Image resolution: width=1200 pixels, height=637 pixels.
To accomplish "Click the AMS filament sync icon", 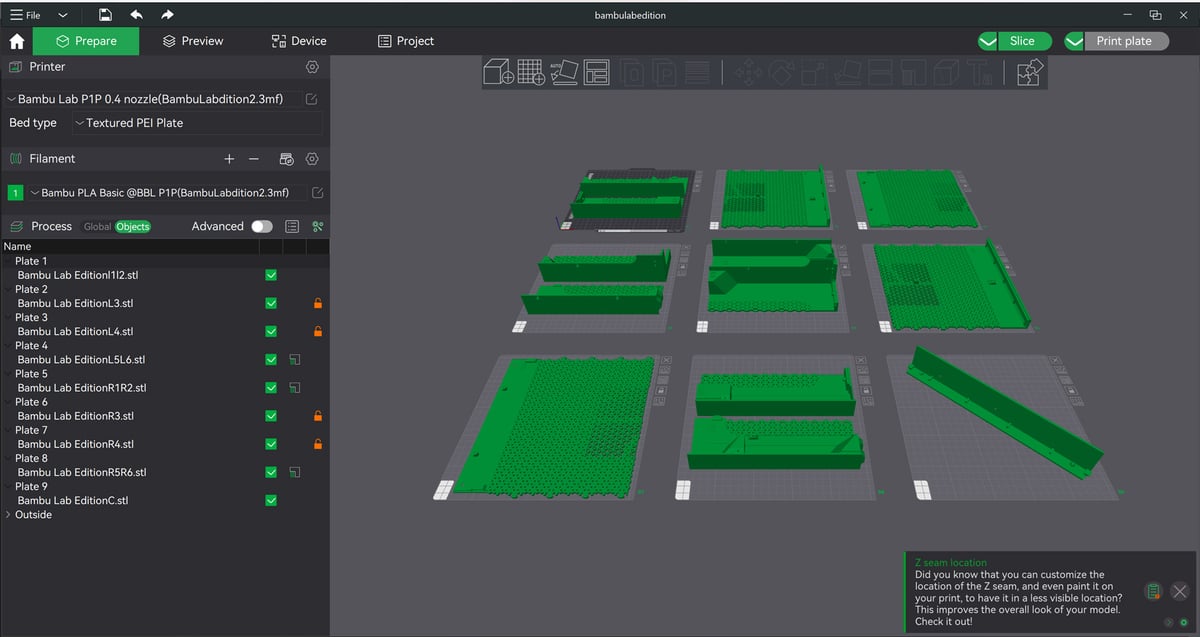I will [286, 159].
